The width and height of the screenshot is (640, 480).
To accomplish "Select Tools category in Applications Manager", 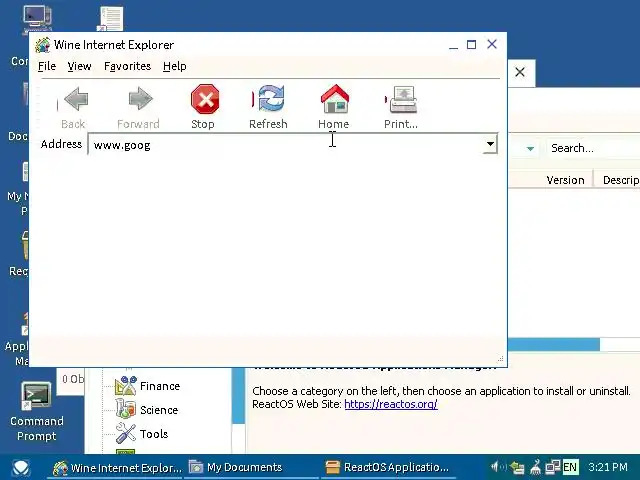I will pos(154,434).
